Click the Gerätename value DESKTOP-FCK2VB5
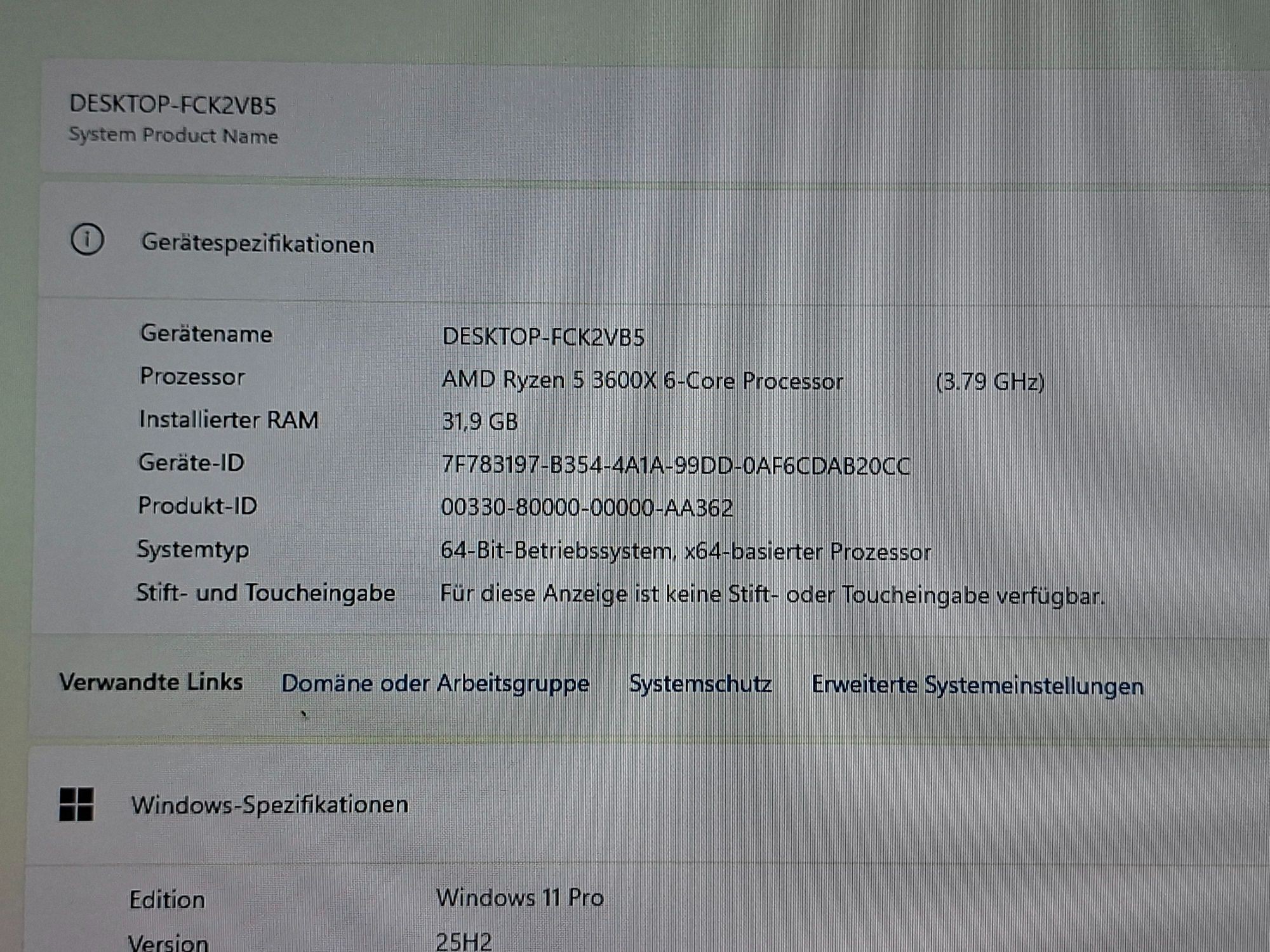Image resolution: width=1270 pixels, height=952 pixels. pyautogui.click(x=543, y=337)
